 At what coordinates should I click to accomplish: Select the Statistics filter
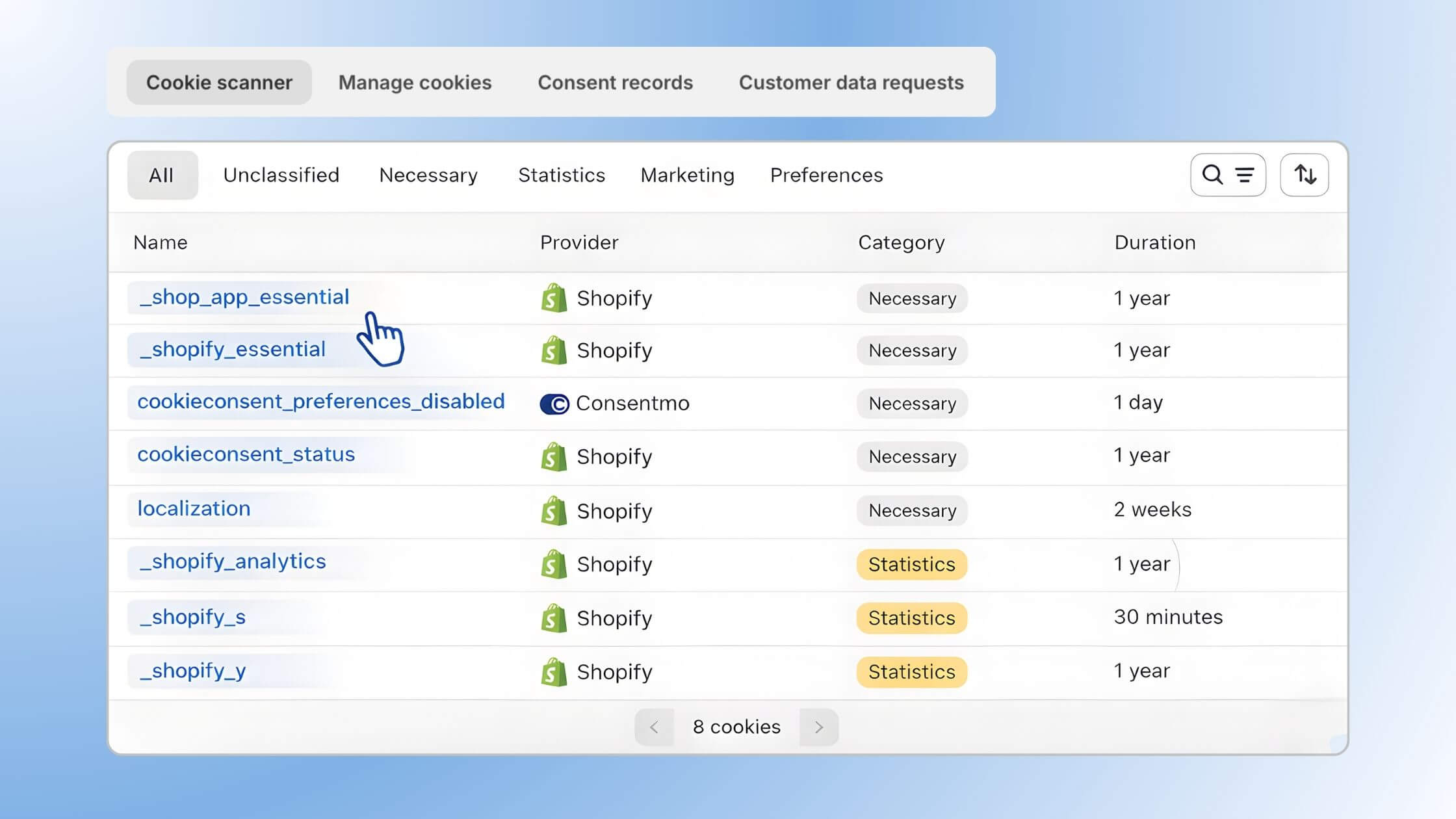(x=562, y=175)
